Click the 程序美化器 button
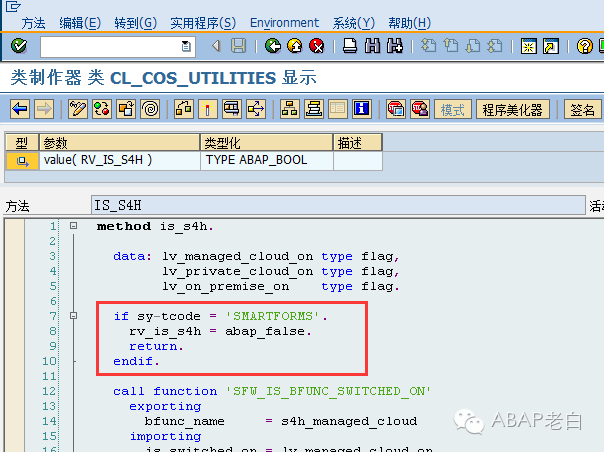Image resolution: width=604 pixels, height=452 pixels. [513, 109]
